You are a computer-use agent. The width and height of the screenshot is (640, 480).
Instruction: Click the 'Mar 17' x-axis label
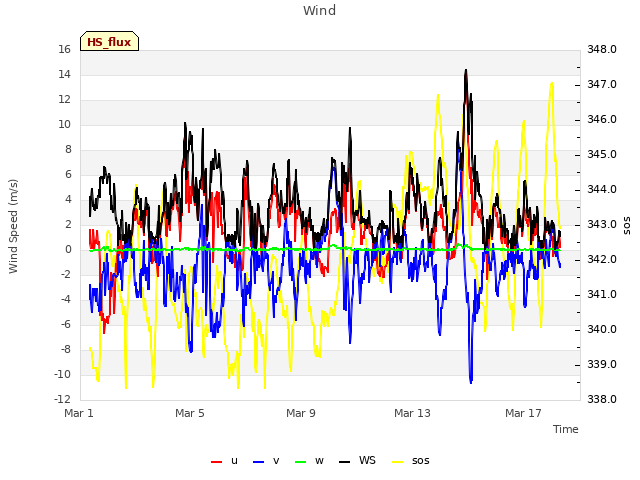523,413
